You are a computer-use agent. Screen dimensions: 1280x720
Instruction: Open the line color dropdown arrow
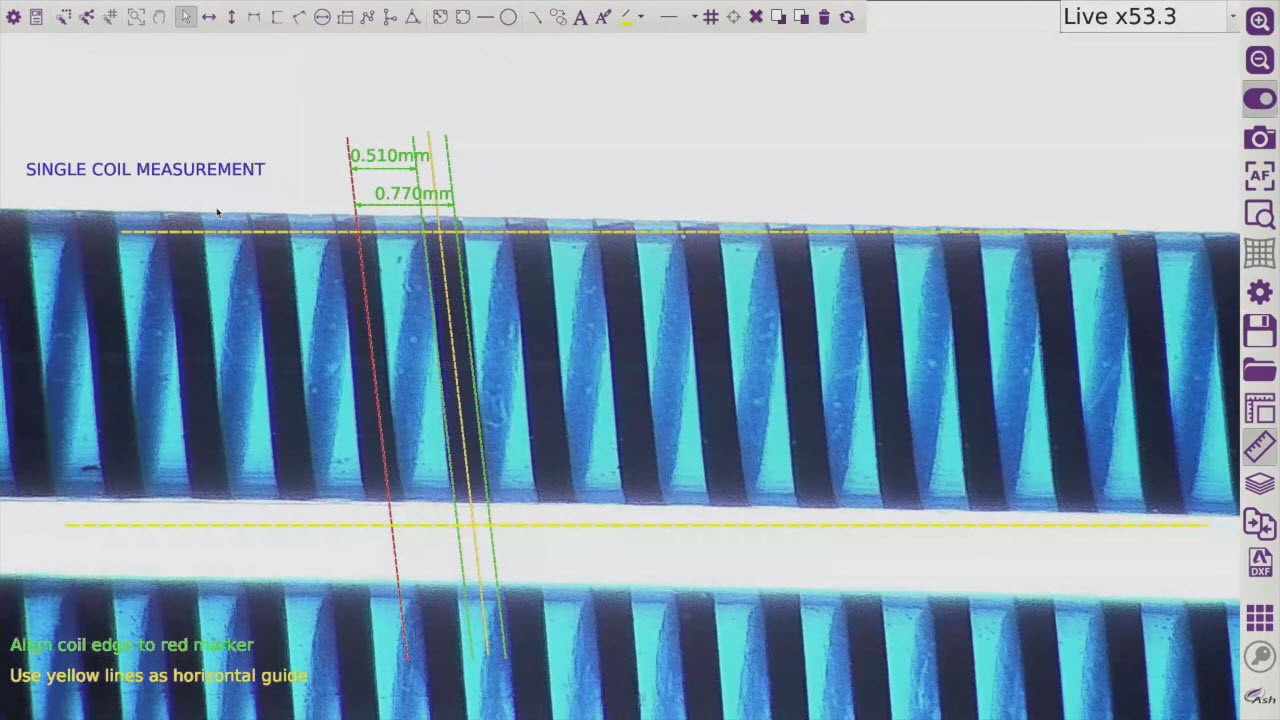point(641,17)
